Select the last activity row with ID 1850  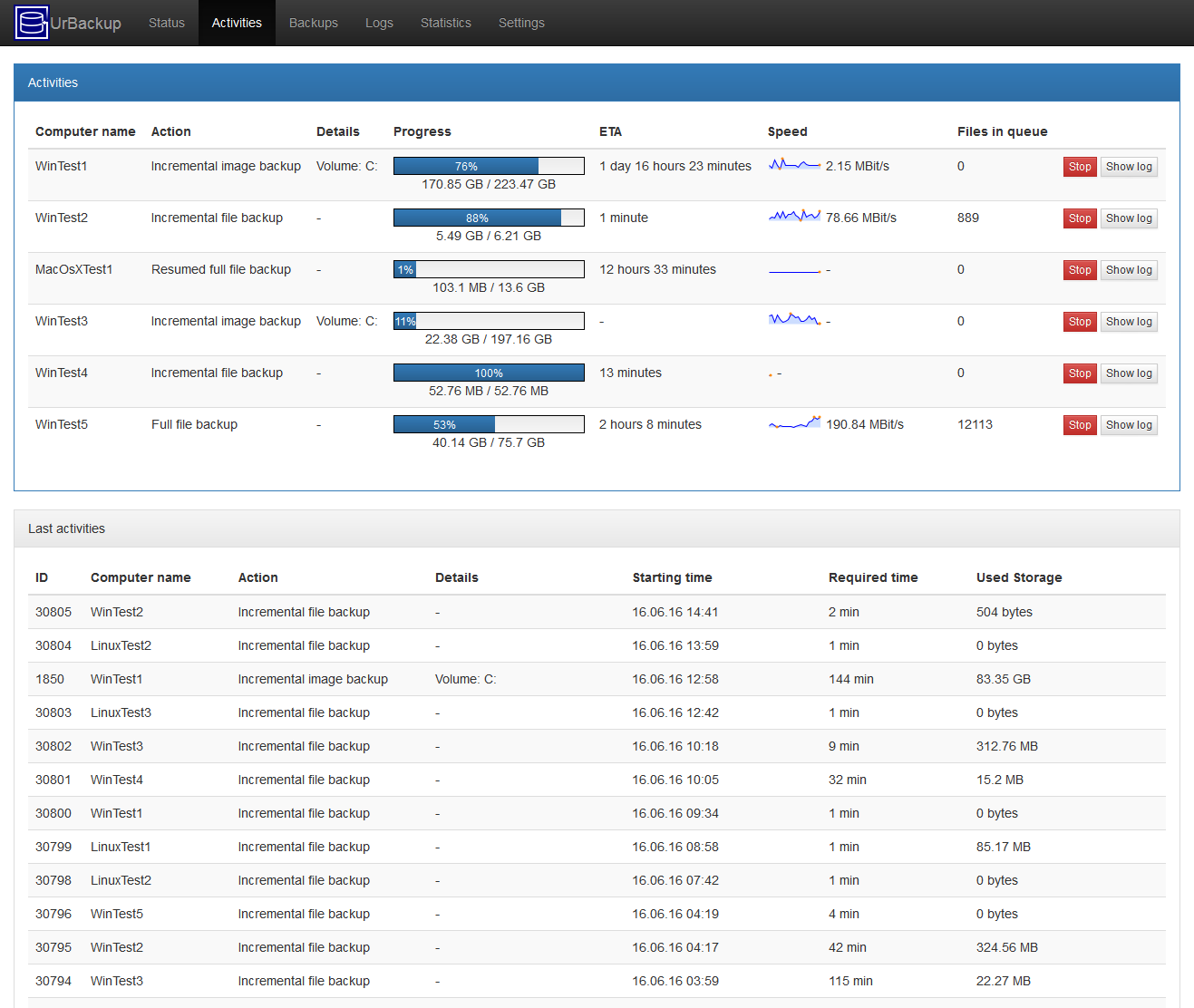pos(598,678)
